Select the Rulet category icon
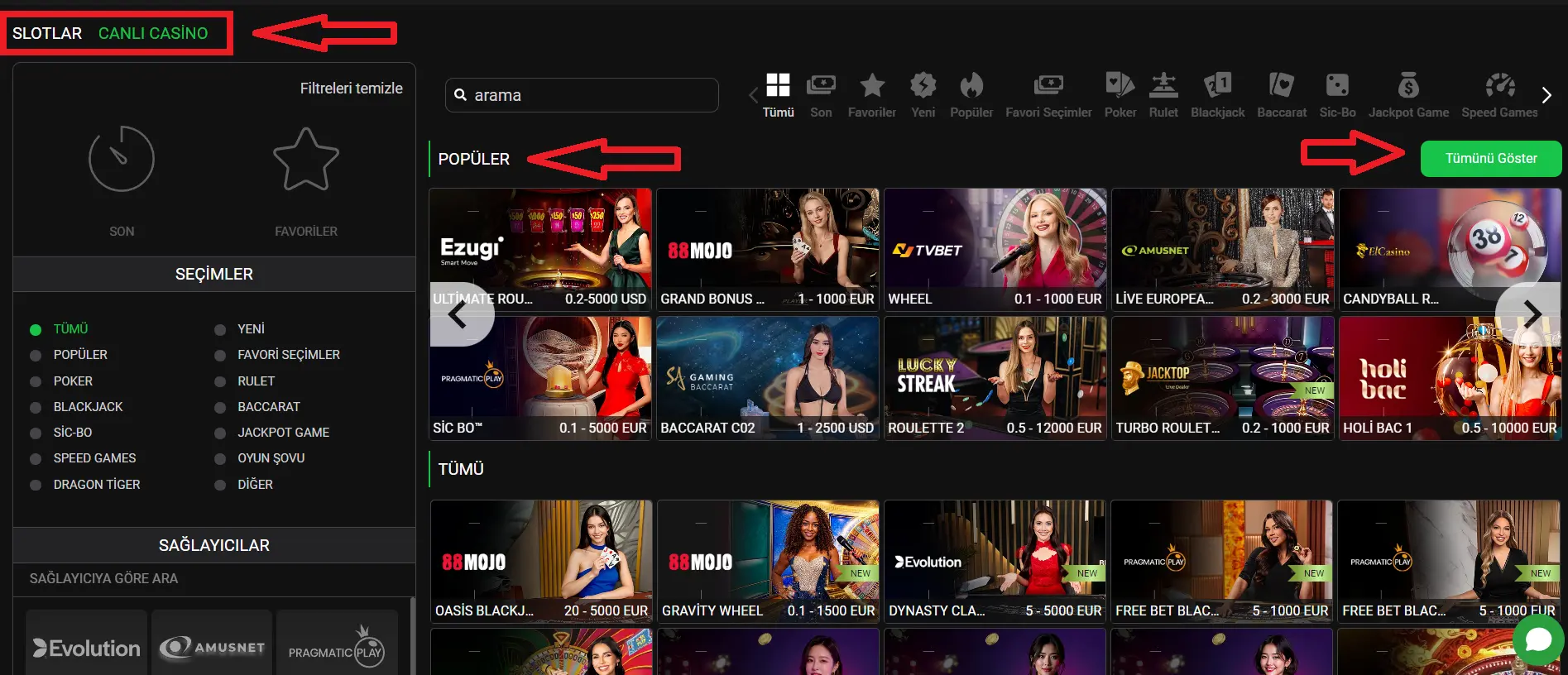1568x675 pixels. tap(1163, 85)
